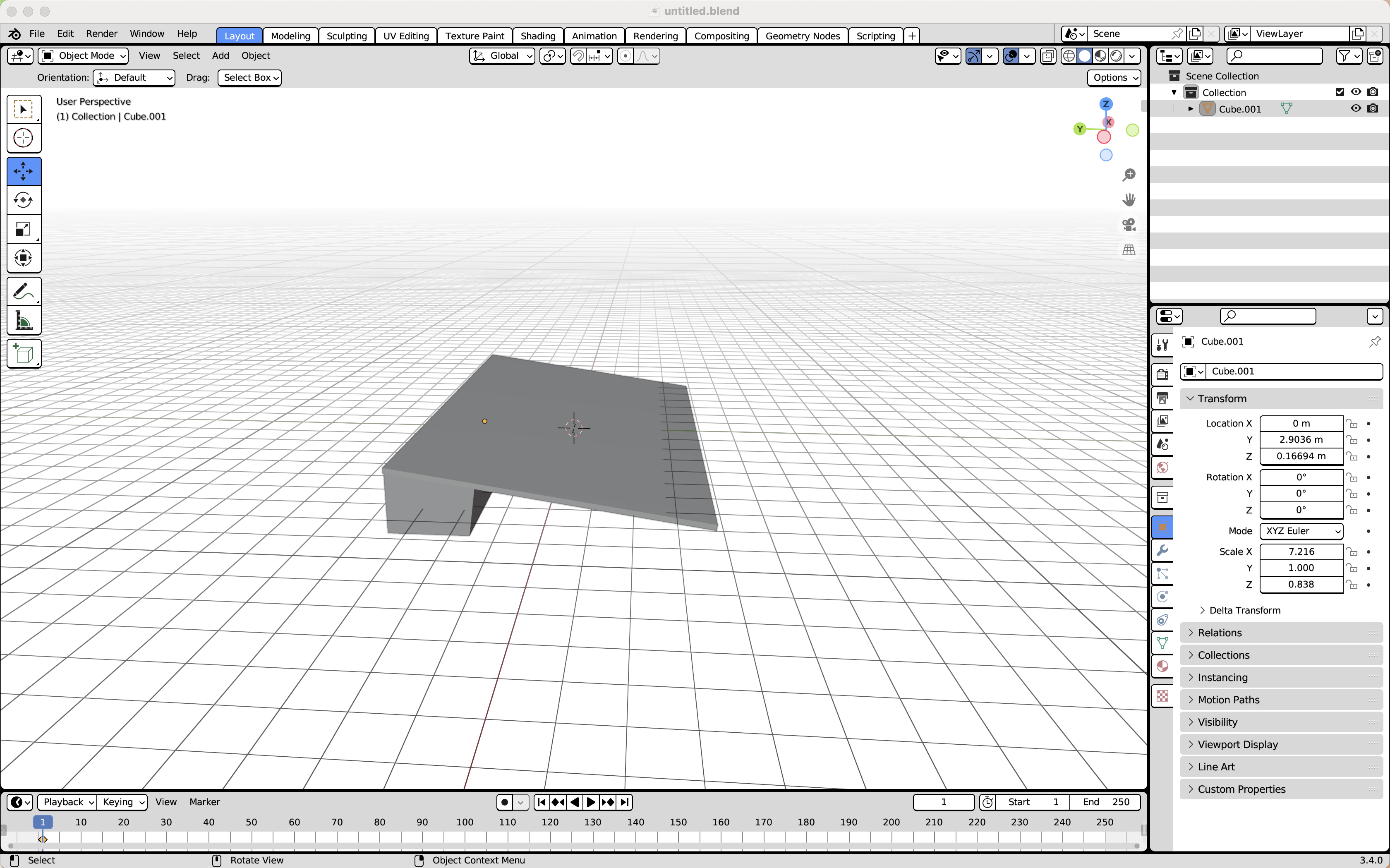This screenshot has height=868, width=1390.
Task: Toggle snapping magnet in header
Action: point(578,56)
